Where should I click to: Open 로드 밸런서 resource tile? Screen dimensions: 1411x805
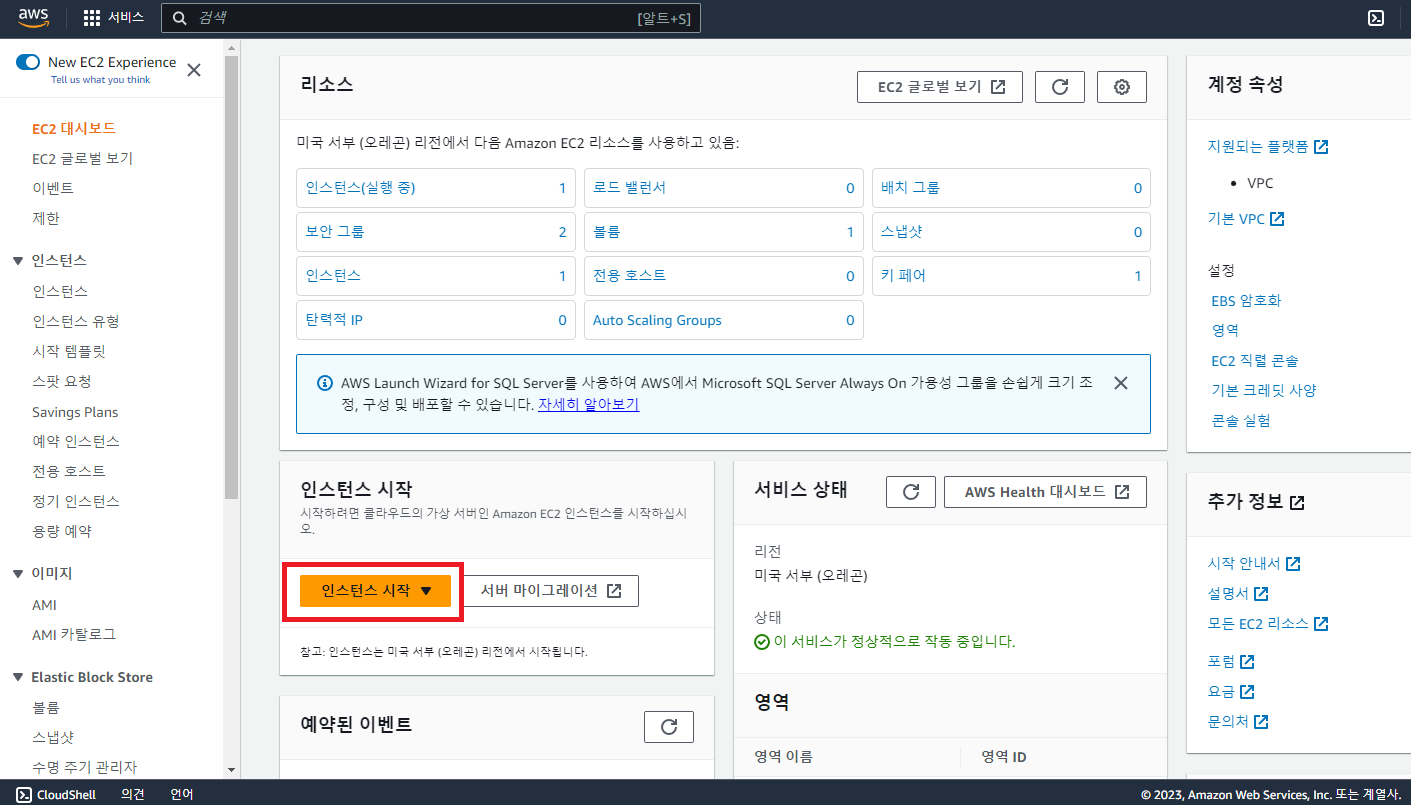coord(724,188)
